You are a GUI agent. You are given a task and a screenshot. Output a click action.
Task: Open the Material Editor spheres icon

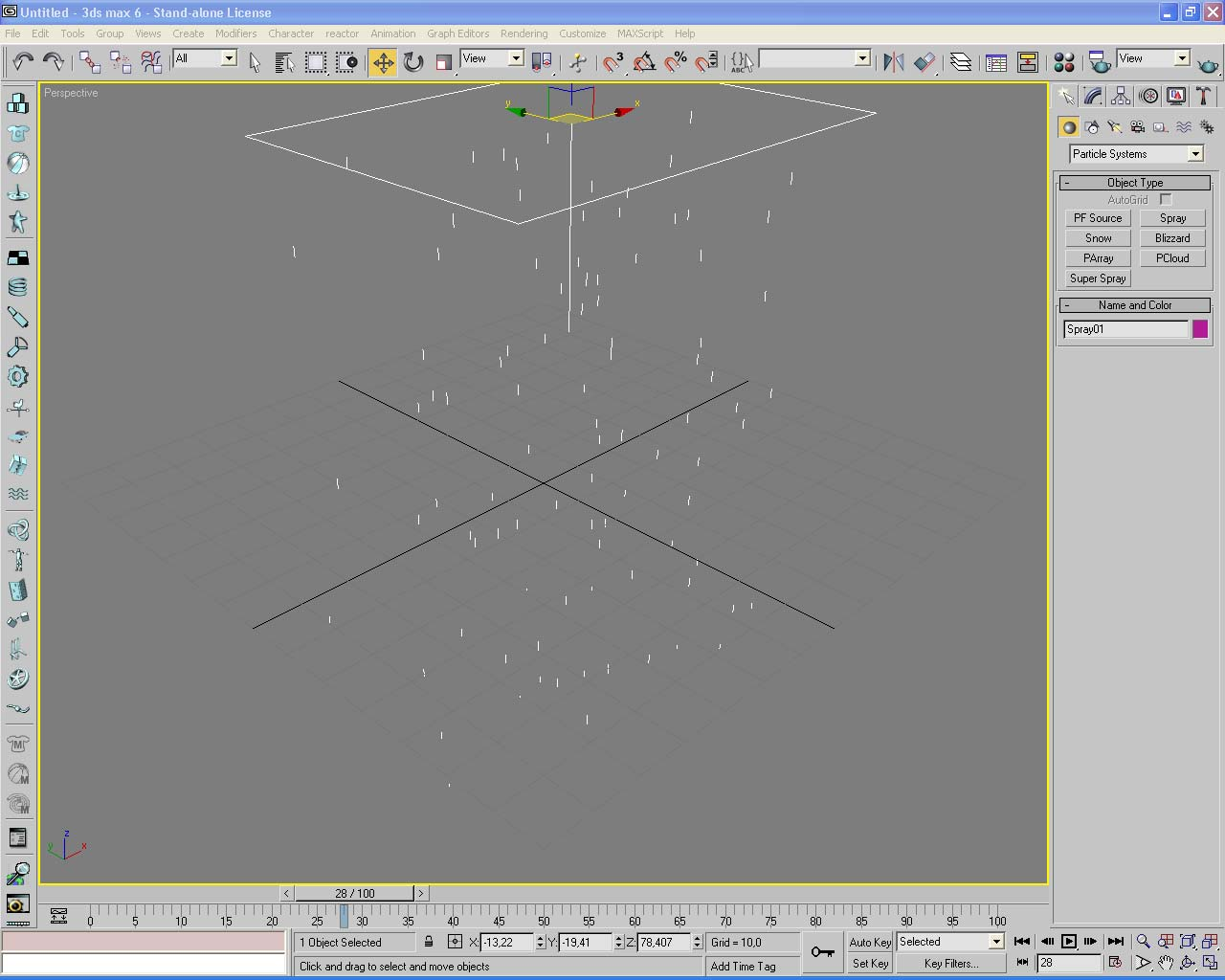click(1064, 62)
